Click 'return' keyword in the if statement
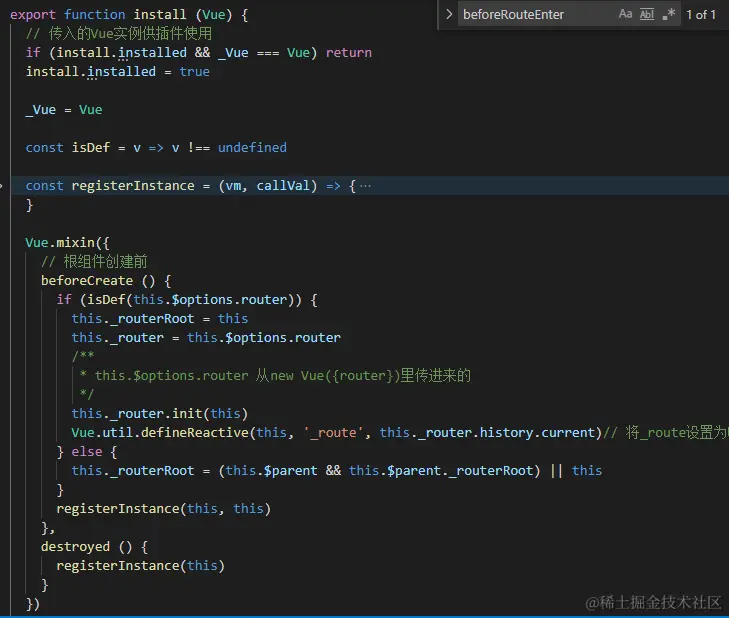This screenshot has height=618, width=729. click(x=349, y=53)
